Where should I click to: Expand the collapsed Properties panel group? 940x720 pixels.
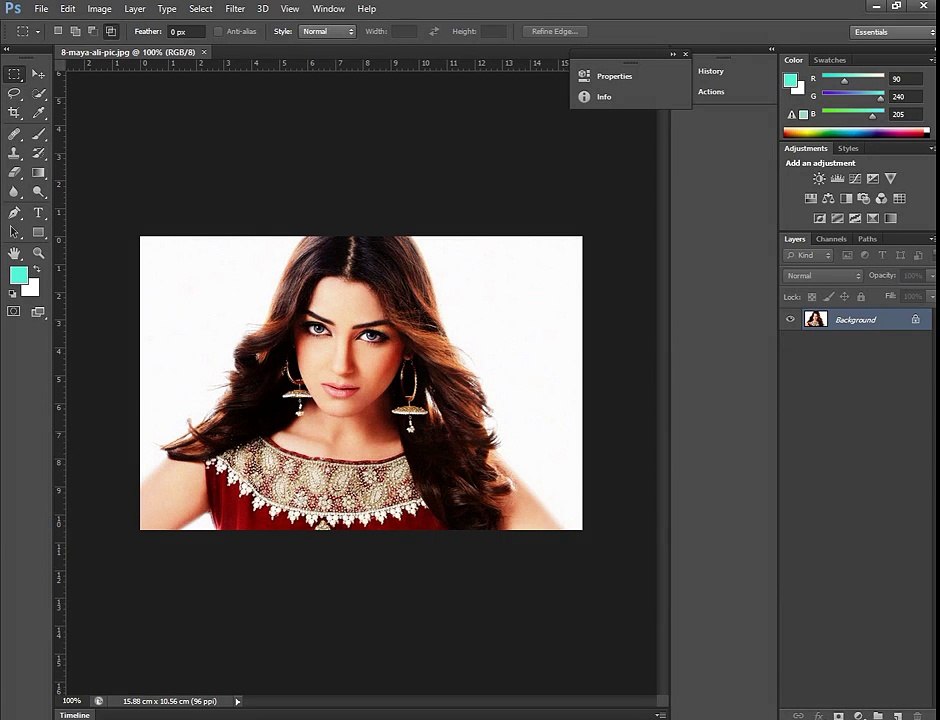tap(673, 54)
